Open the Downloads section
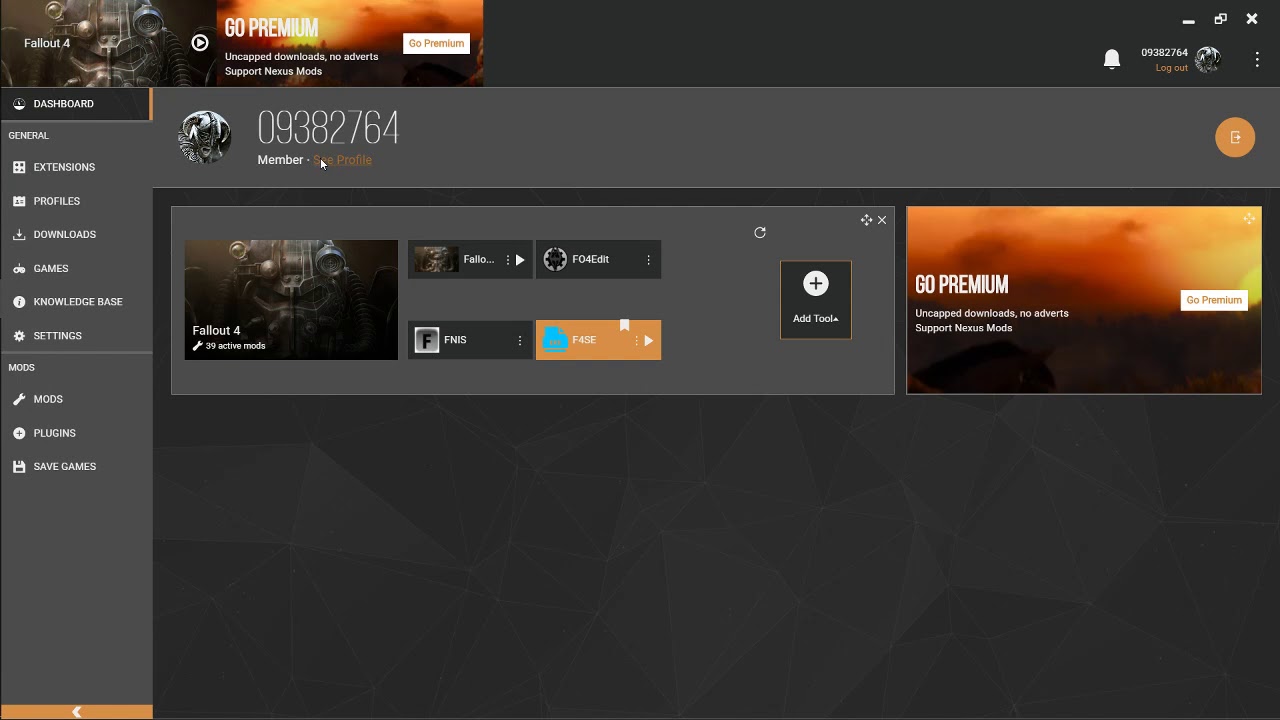 point(75,235)
